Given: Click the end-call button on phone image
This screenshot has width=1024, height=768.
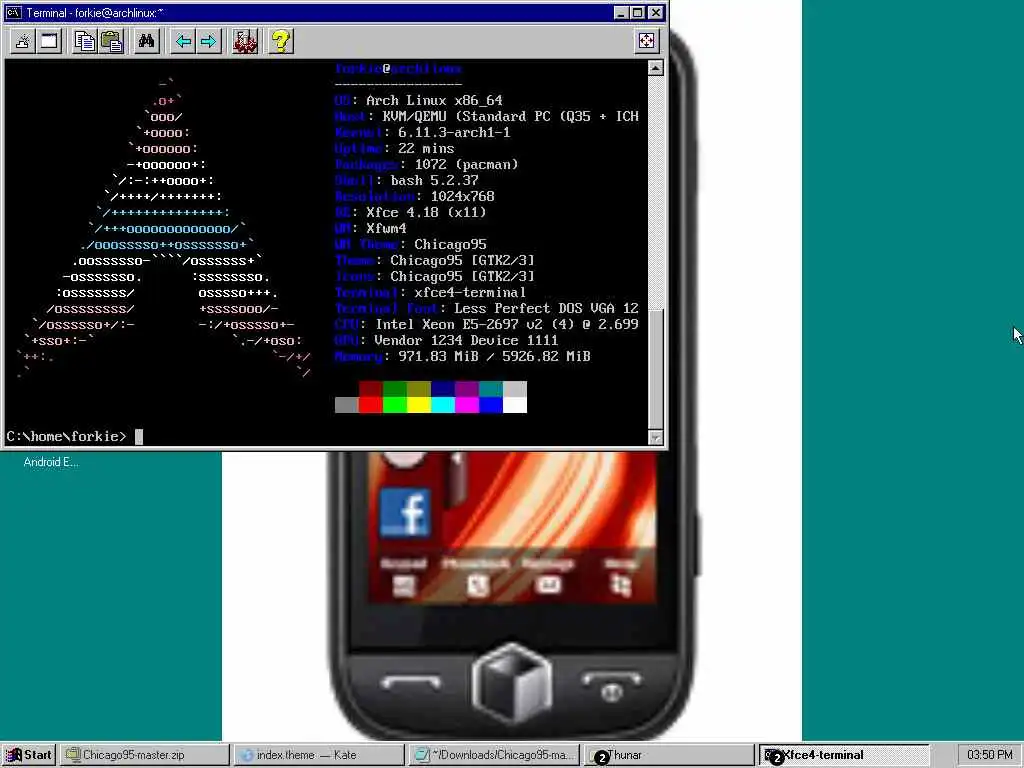Looking at the screenshot, I should [x=611, y=686].
